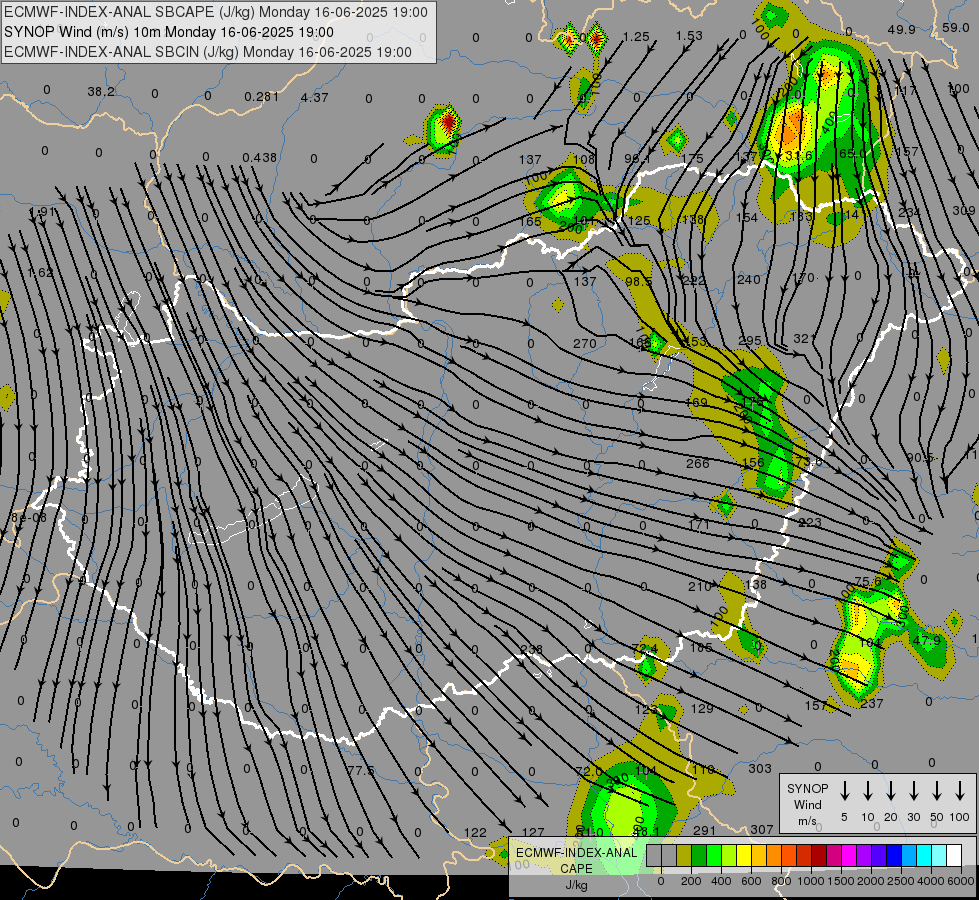Image resolution: width=979 pixels, height=900 pixels.
Task: Click the 1500 tick on CAPE scale
Action: tap(841, 881)
